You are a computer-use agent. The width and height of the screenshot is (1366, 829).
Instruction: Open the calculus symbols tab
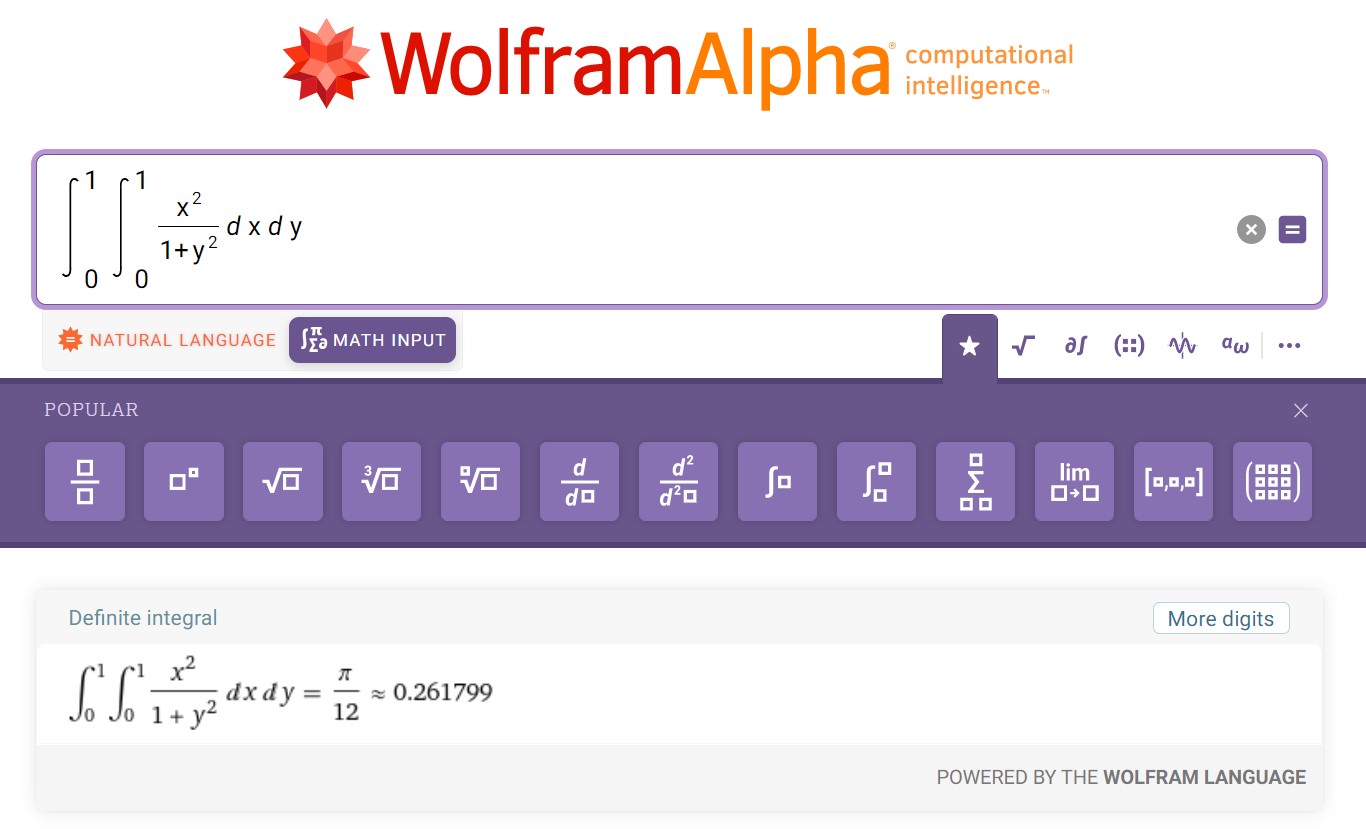point(1076,346)
